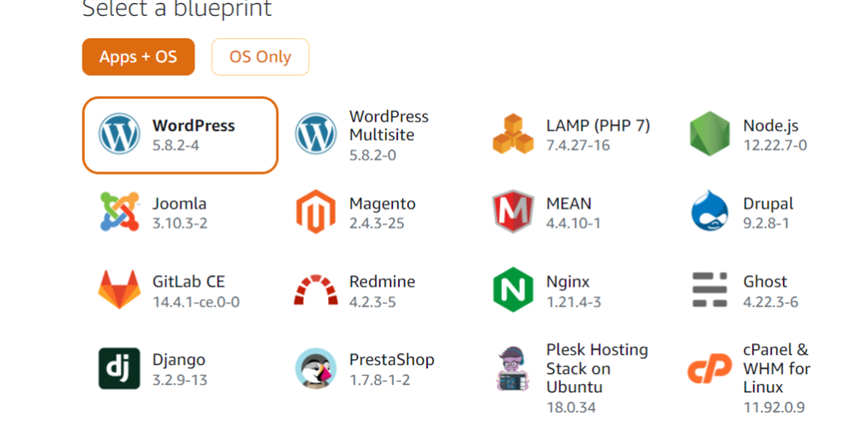The image size is (850, 439).
Task: Click the PrestaShop penguin icon
Action: [316, 369]
